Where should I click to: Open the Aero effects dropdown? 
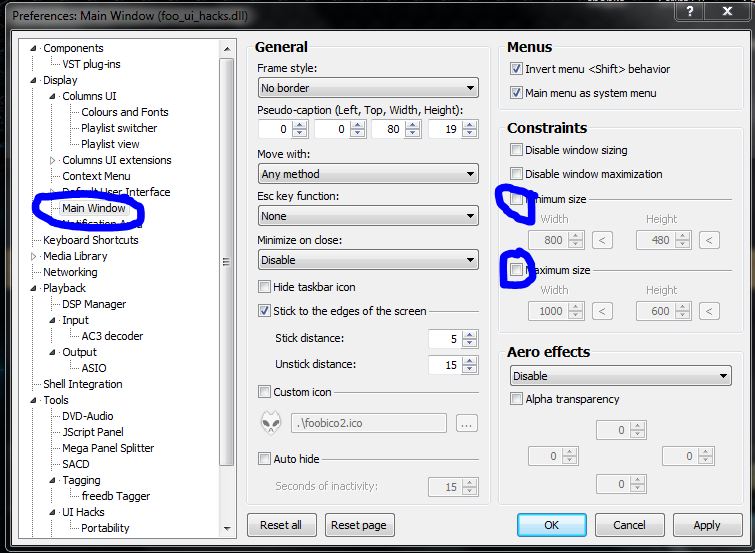tap(620, 376)
